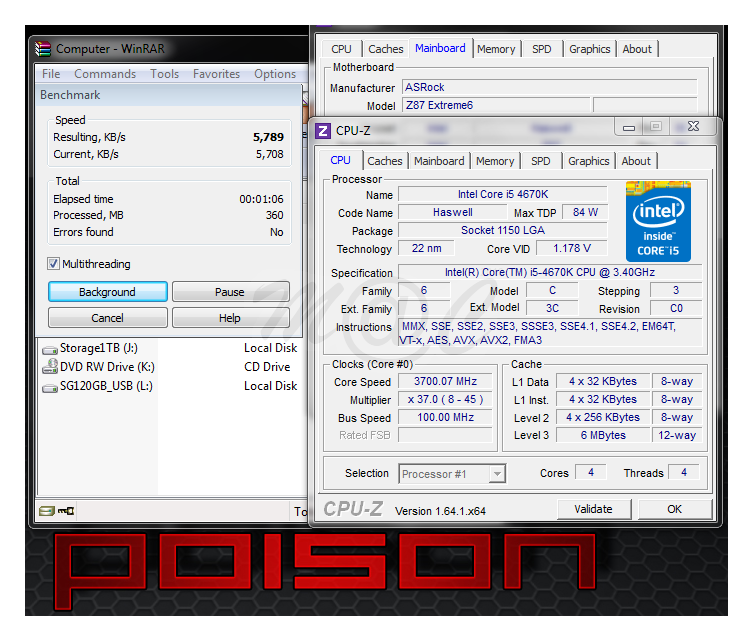Open the WinRAR Commands menu
Screen dimensions: 753x641
(x=105, y=74)
